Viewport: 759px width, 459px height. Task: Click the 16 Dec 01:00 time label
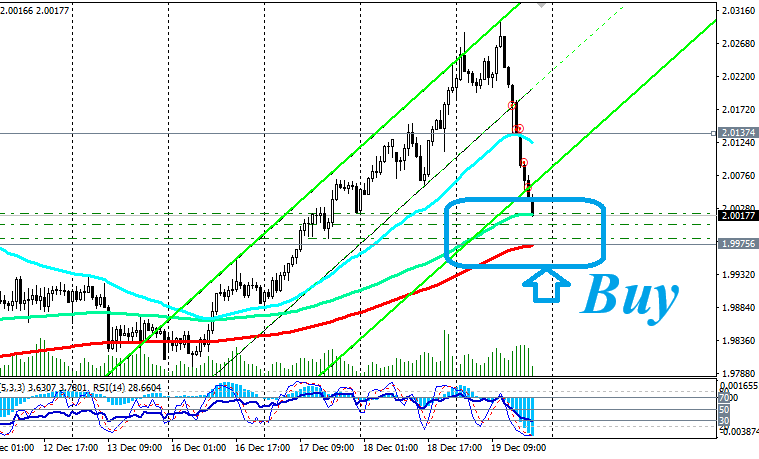198,447
